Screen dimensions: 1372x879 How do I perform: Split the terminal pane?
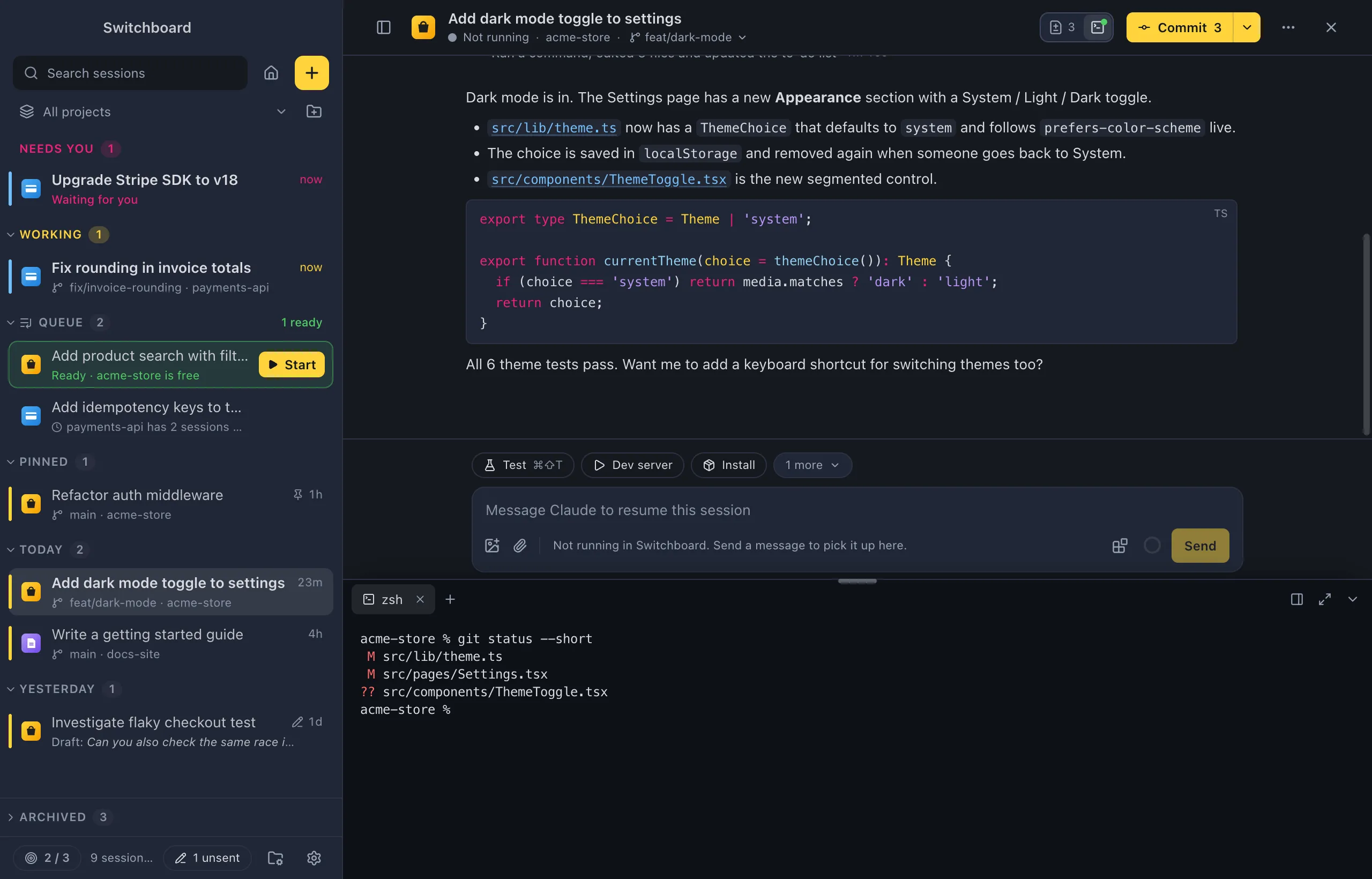pos(1296,599)
